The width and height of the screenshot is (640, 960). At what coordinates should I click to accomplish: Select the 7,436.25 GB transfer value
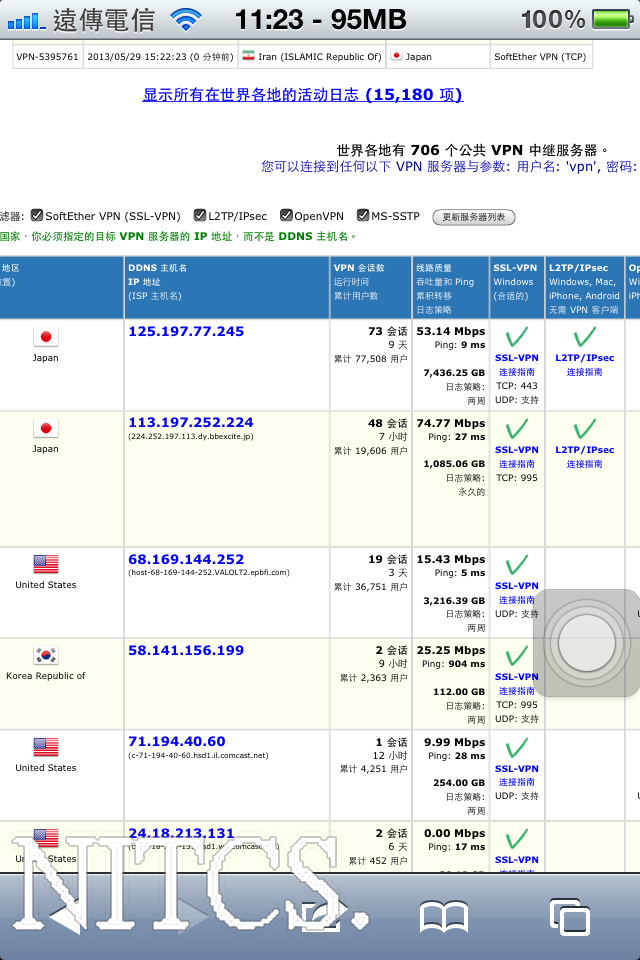(454, 372)
